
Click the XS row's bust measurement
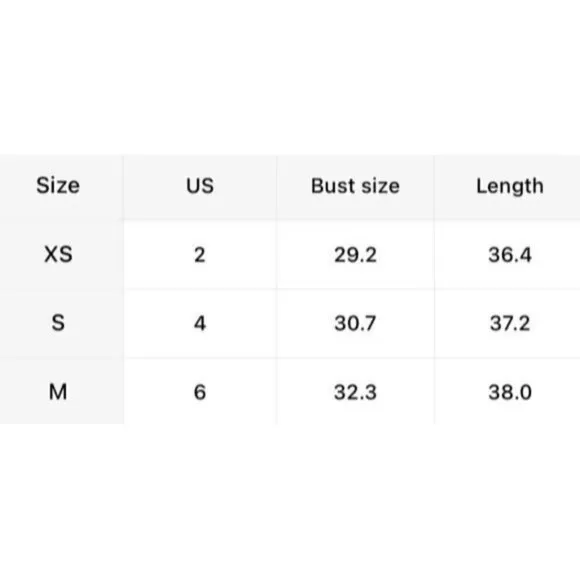(x=355, y=255)
